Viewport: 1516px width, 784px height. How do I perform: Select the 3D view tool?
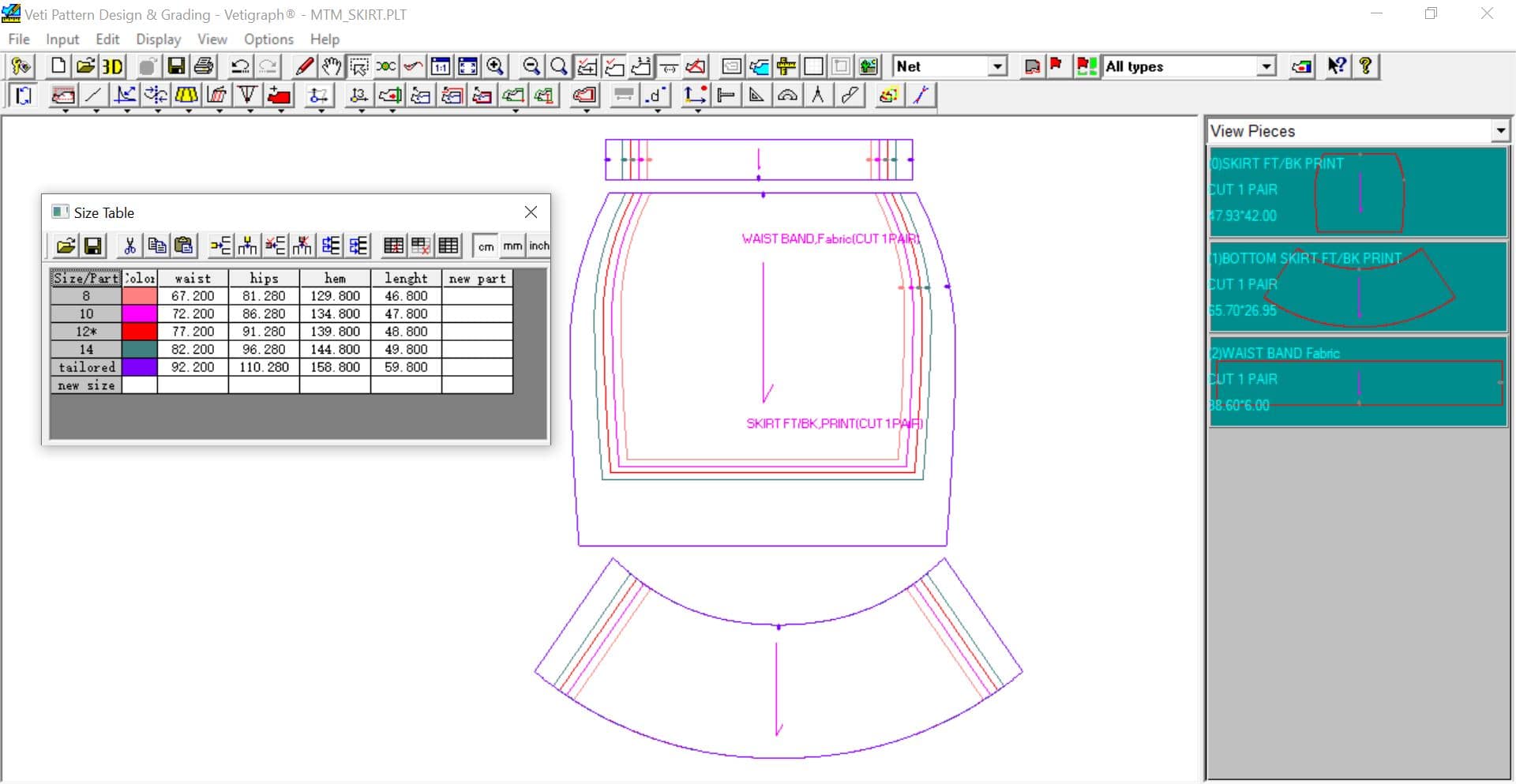coord(112,66)
